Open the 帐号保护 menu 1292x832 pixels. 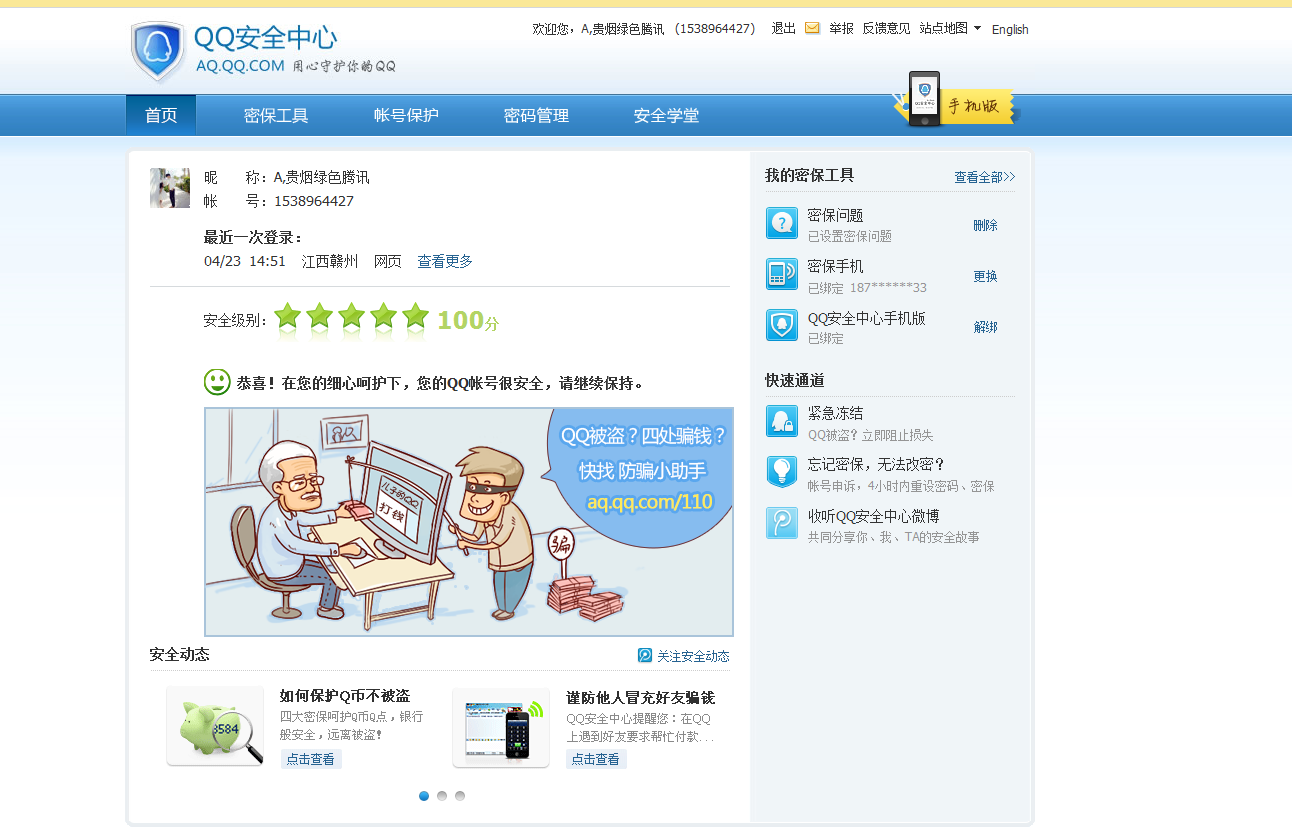pyautogui.click(x=406, y=115)
